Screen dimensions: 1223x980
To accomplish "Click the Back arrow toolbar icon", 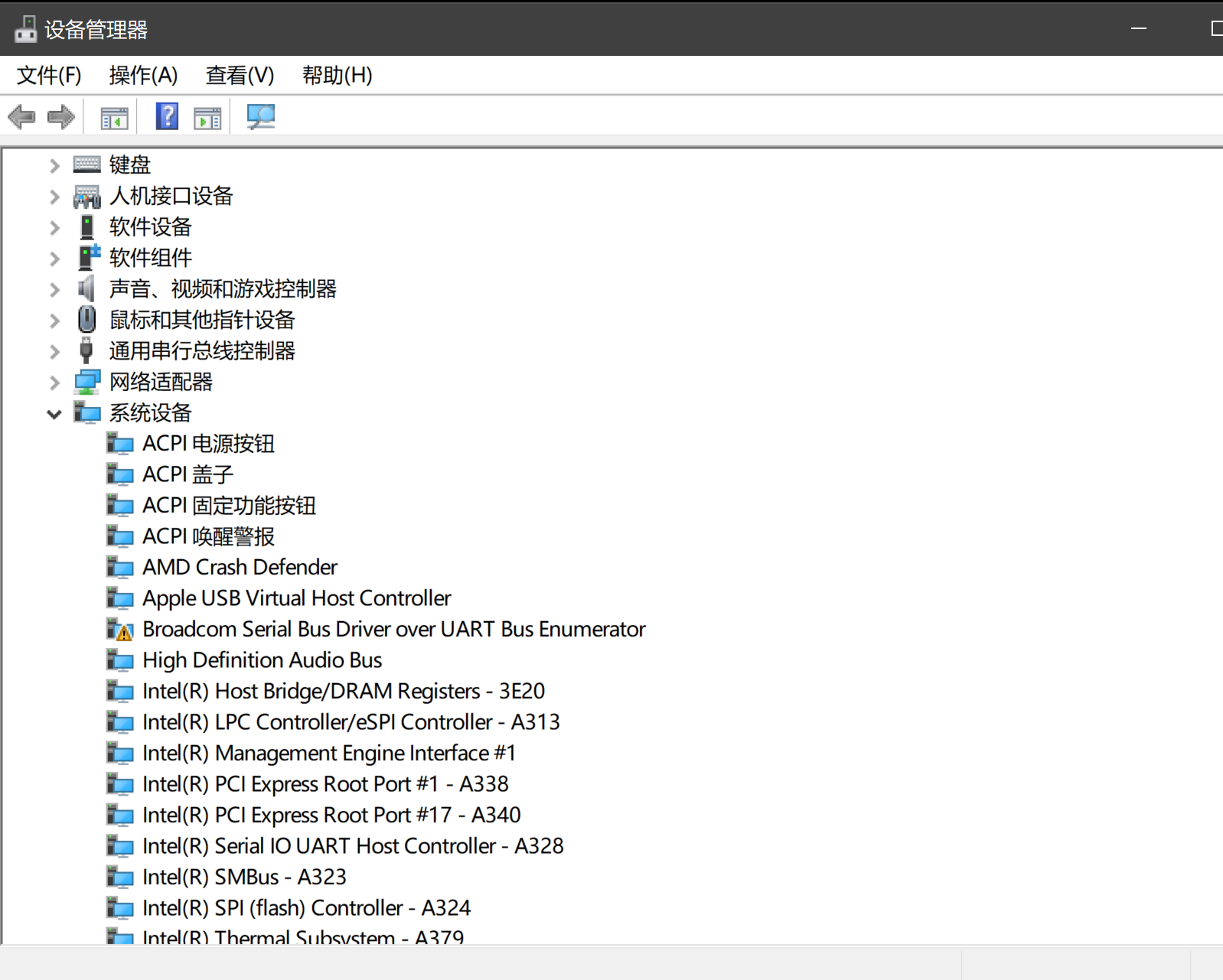I will click(x=21, y=117).
